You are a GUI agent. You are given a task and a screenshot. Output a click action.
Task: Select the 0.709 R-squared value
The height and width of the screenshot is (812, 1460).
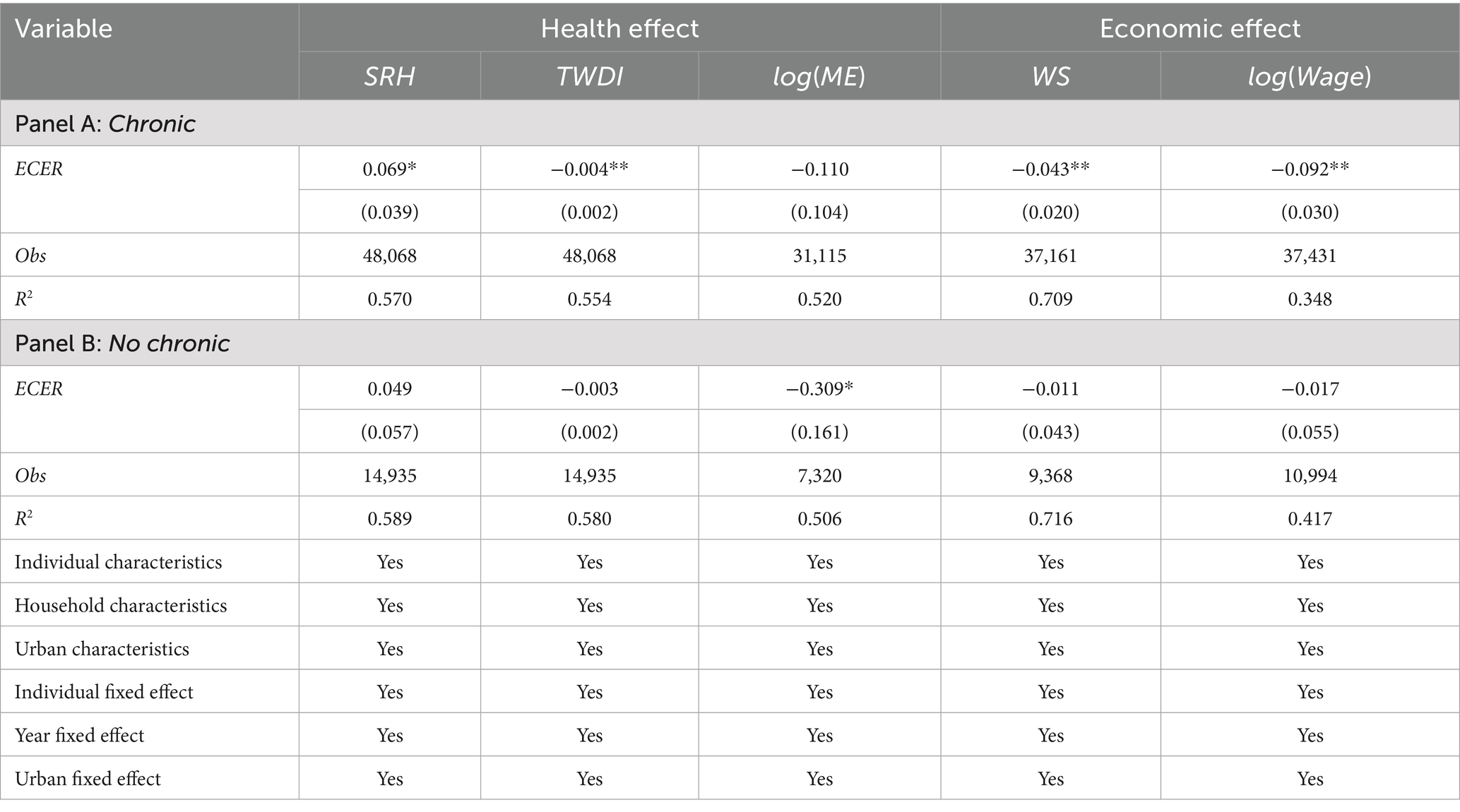point(1050,299)
